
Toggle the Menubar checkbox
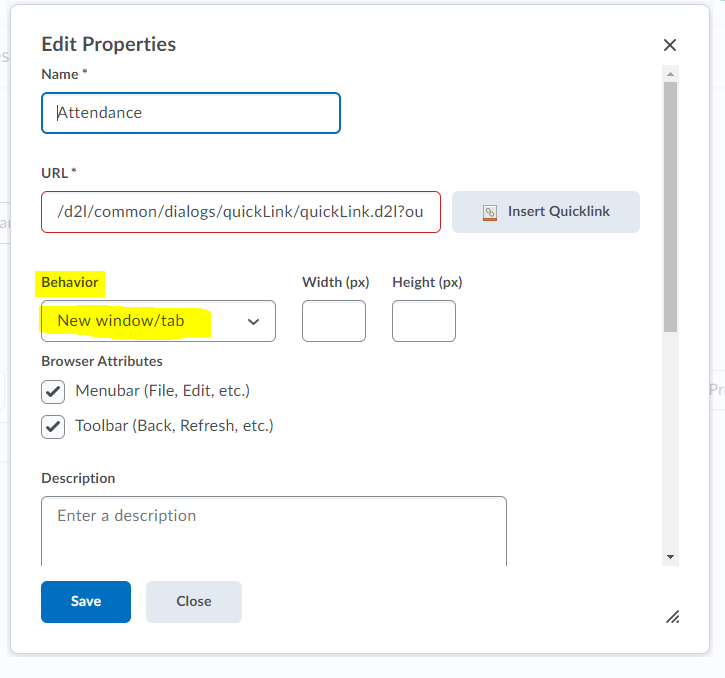tap(53, 391)
